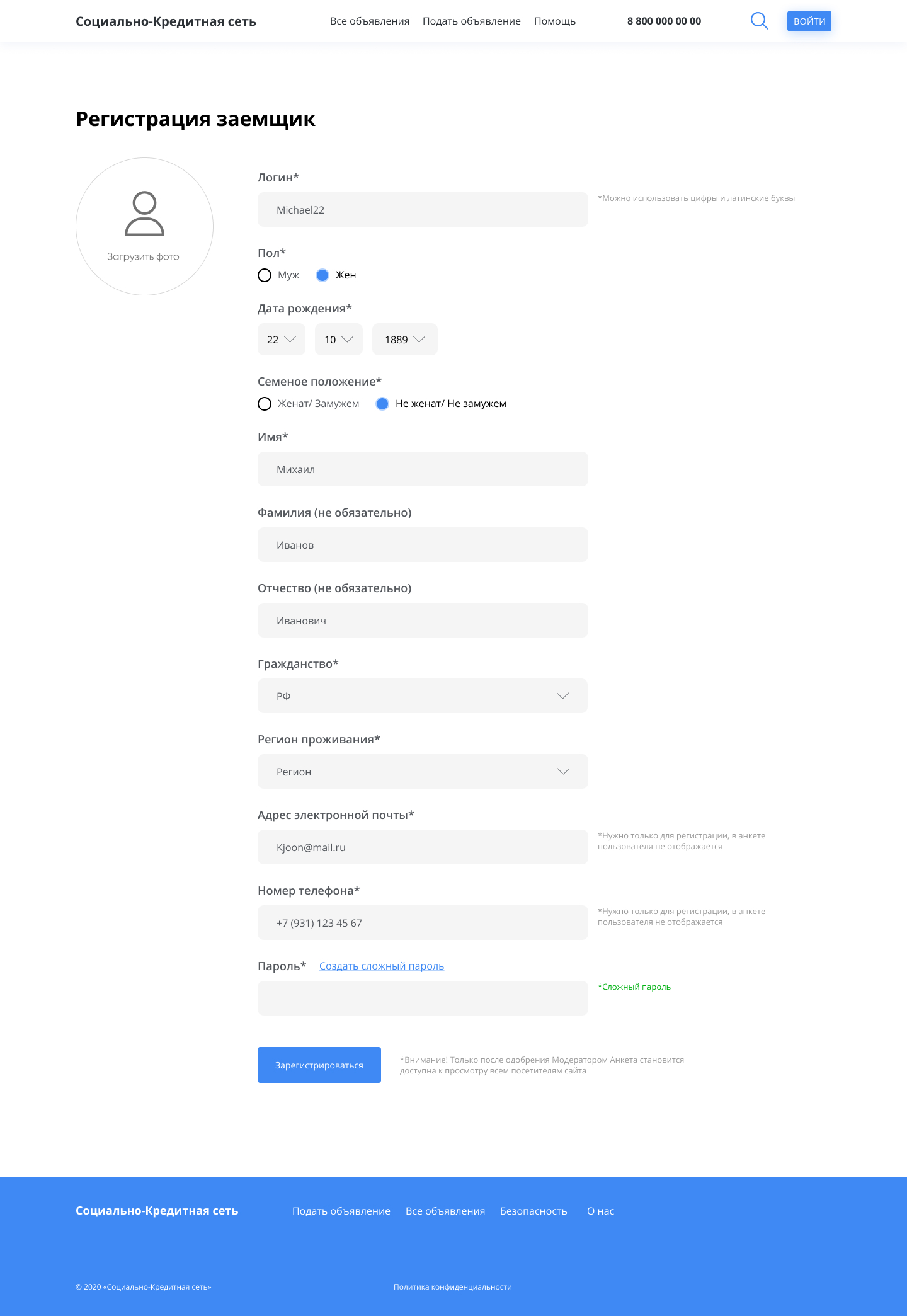The height and width of the screenshot is (1316, 907).
Task: Select the Муж radio button
Action: [x=265, y=275]
